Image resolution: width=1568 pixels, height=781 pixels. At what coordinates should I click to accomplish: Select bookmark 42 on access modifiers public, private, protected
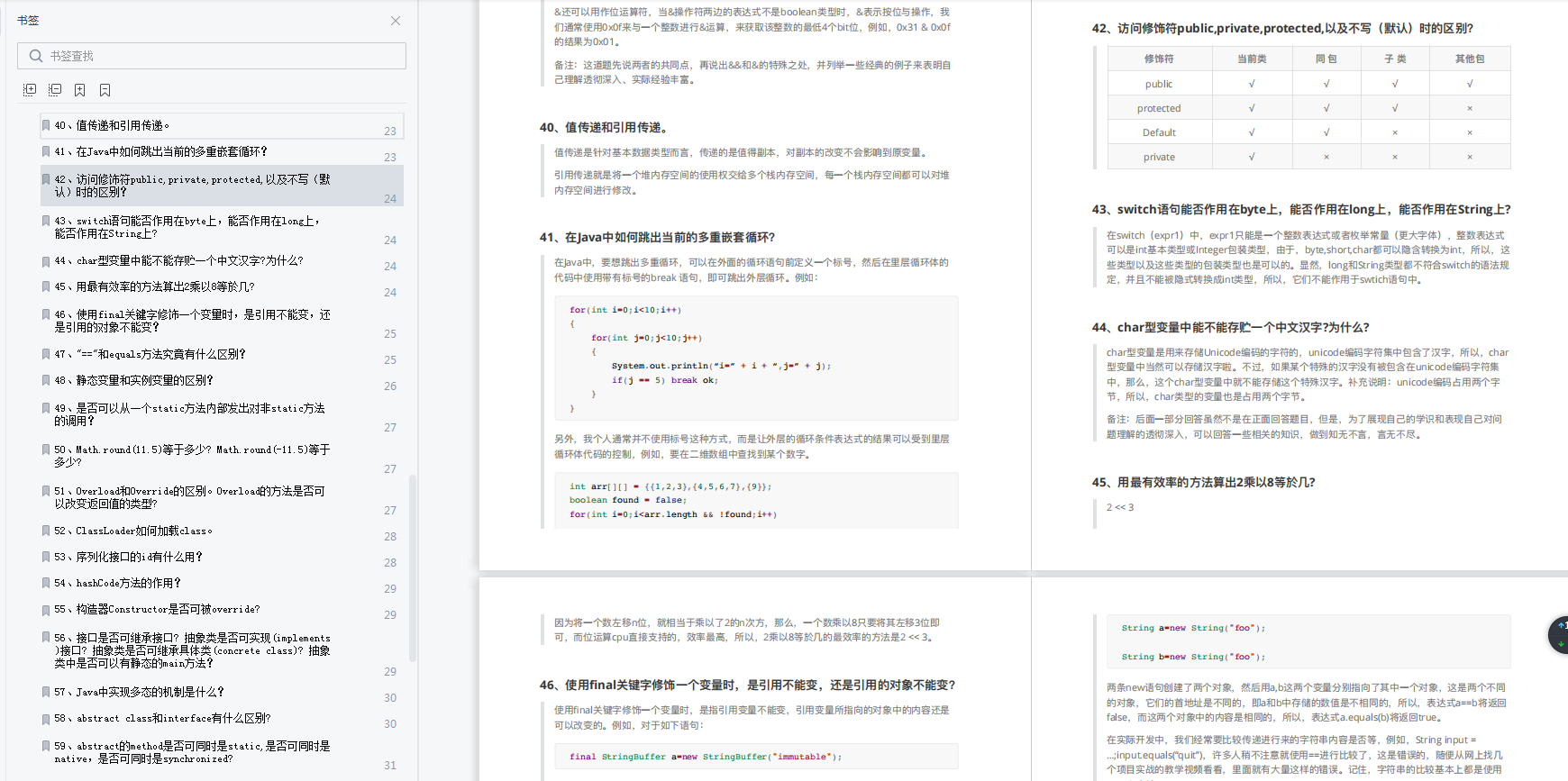point(222,186)
